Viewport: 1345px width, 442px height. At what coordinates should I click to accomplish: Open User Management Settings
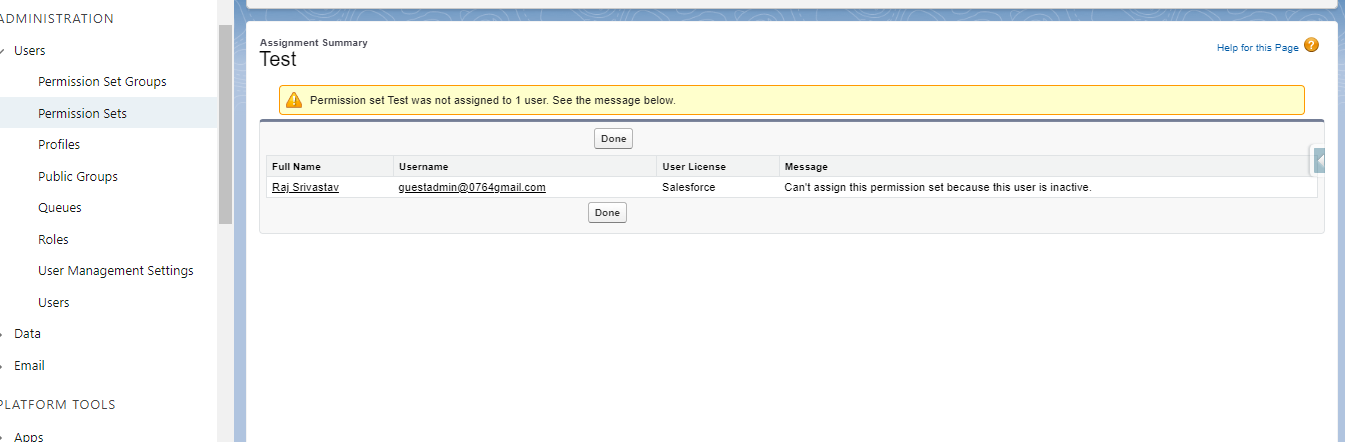(116, 271)
